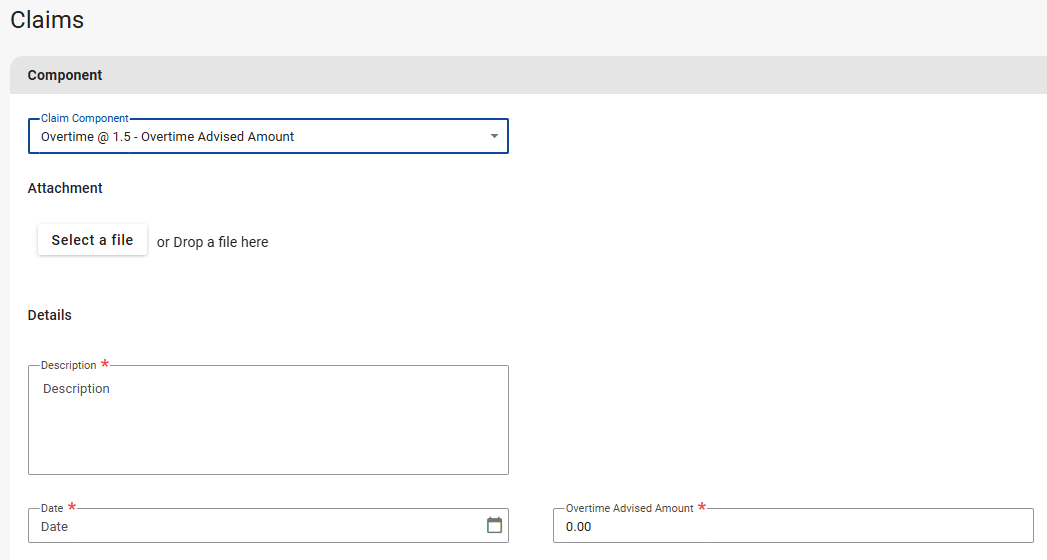
Task: Click the Details section label
Action: click(x=50, y=315)
